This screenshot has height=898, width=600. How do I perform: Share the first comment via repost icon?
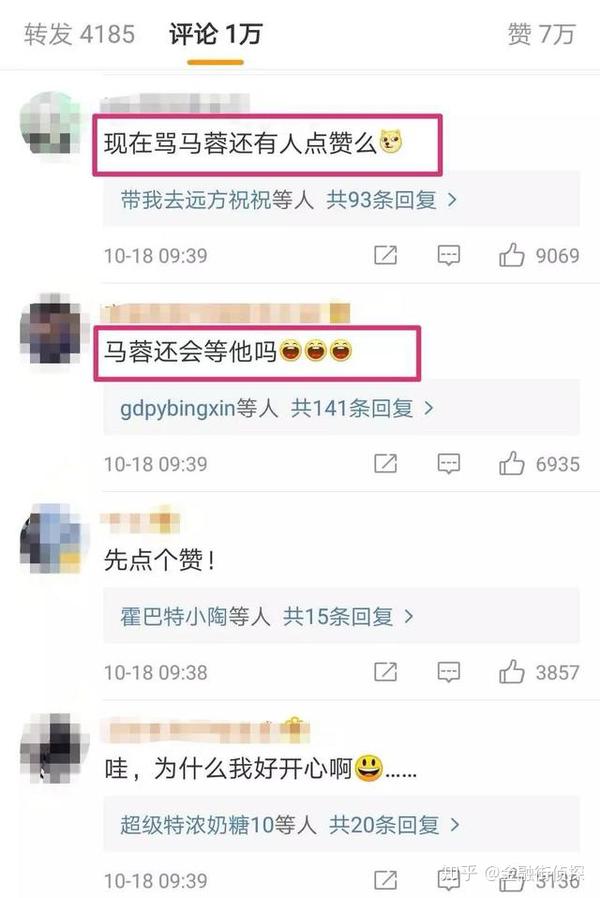(x=385, y=255)
